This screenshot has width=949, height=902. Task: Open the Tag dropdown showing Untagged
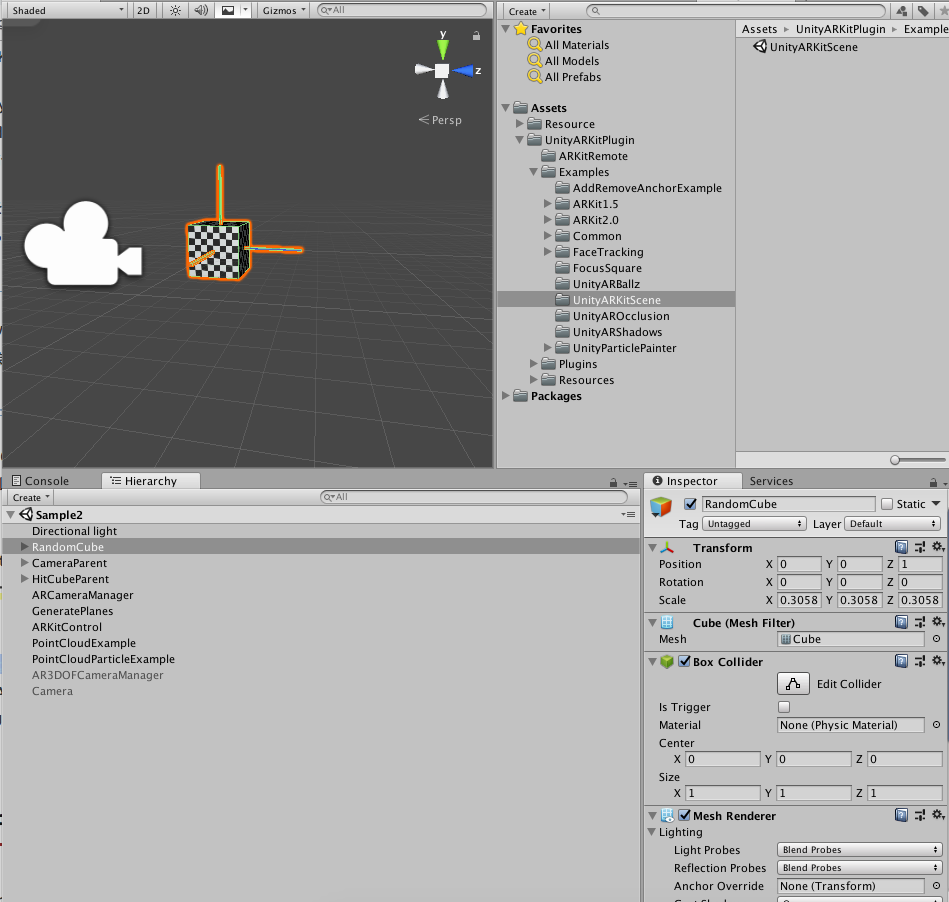click(753, 523)
